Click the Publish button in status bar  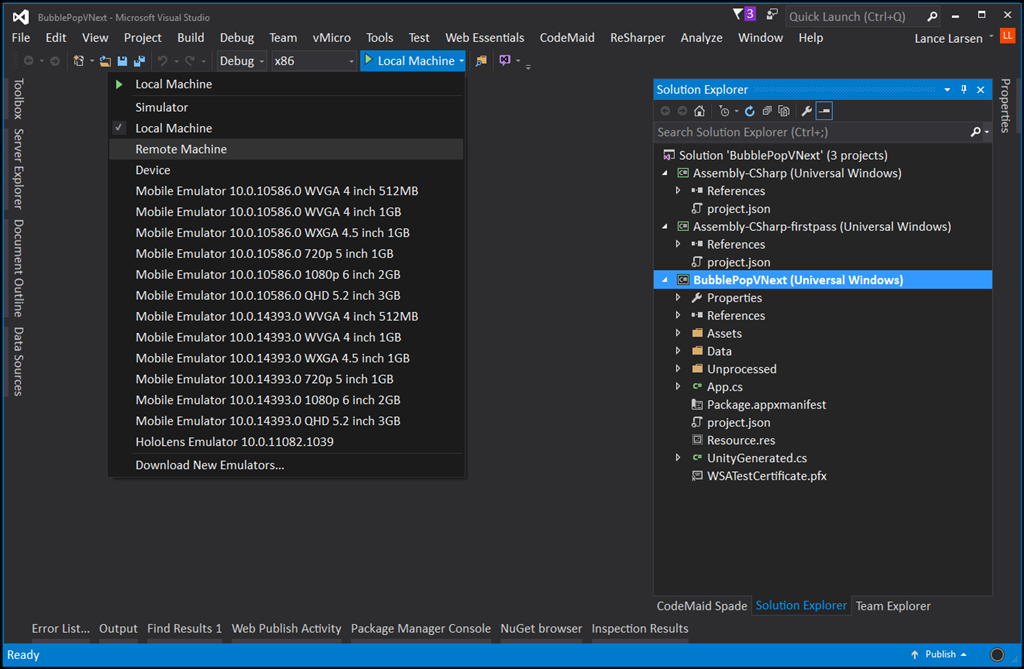(x=938, y=654)
